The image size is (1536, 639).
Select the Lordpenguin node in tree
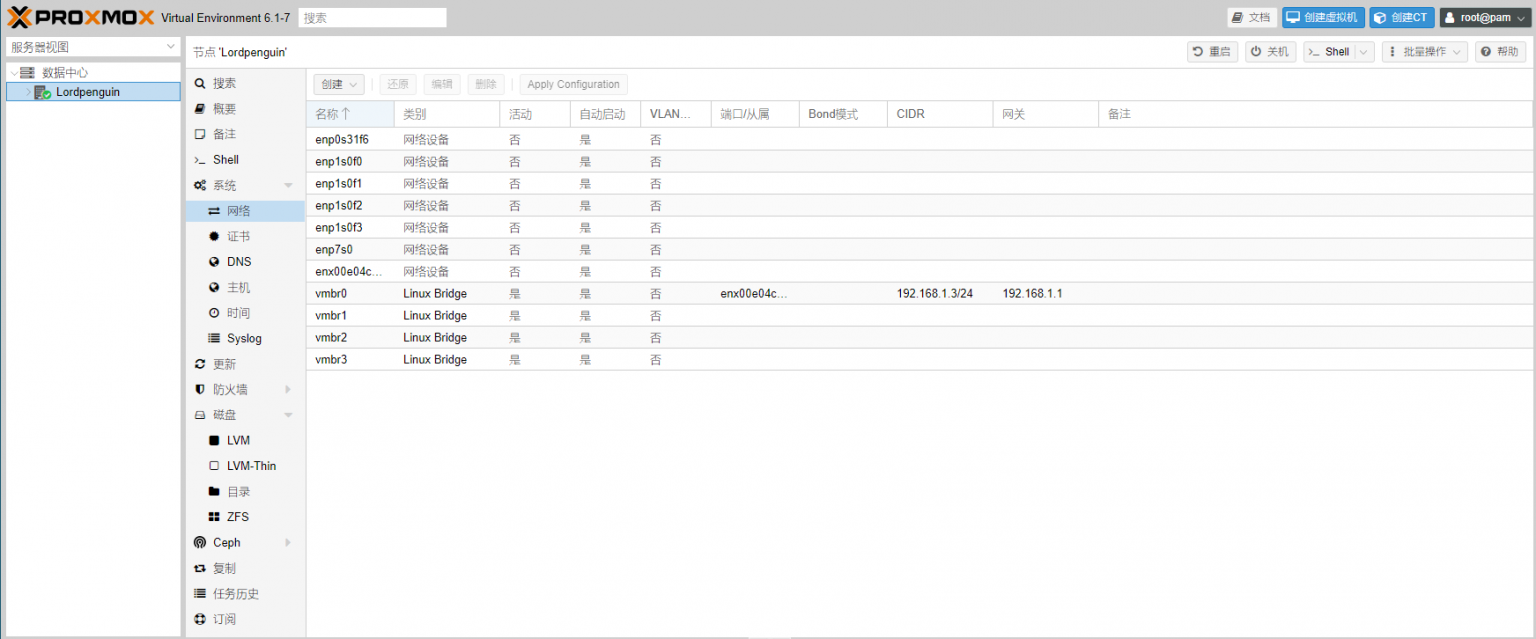tap(88, 92)
